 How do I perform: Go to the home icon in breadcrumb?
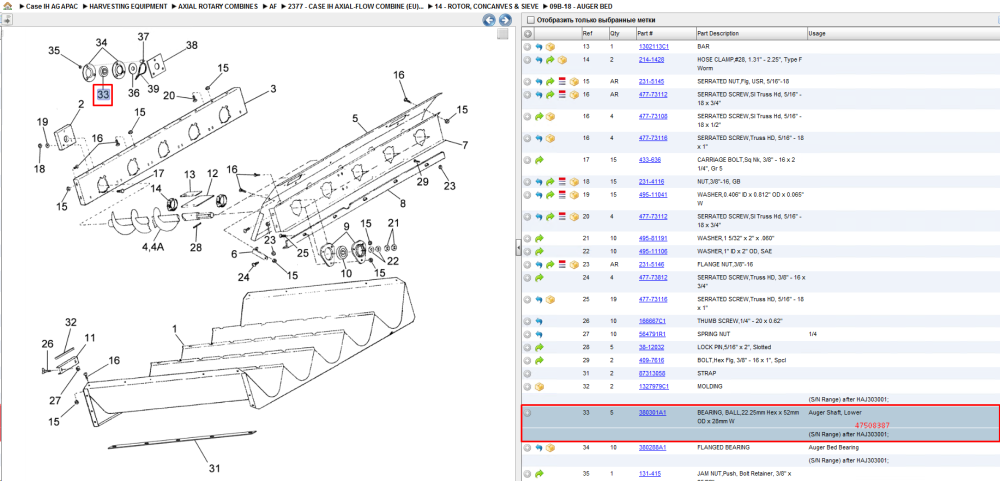[7, 6]
